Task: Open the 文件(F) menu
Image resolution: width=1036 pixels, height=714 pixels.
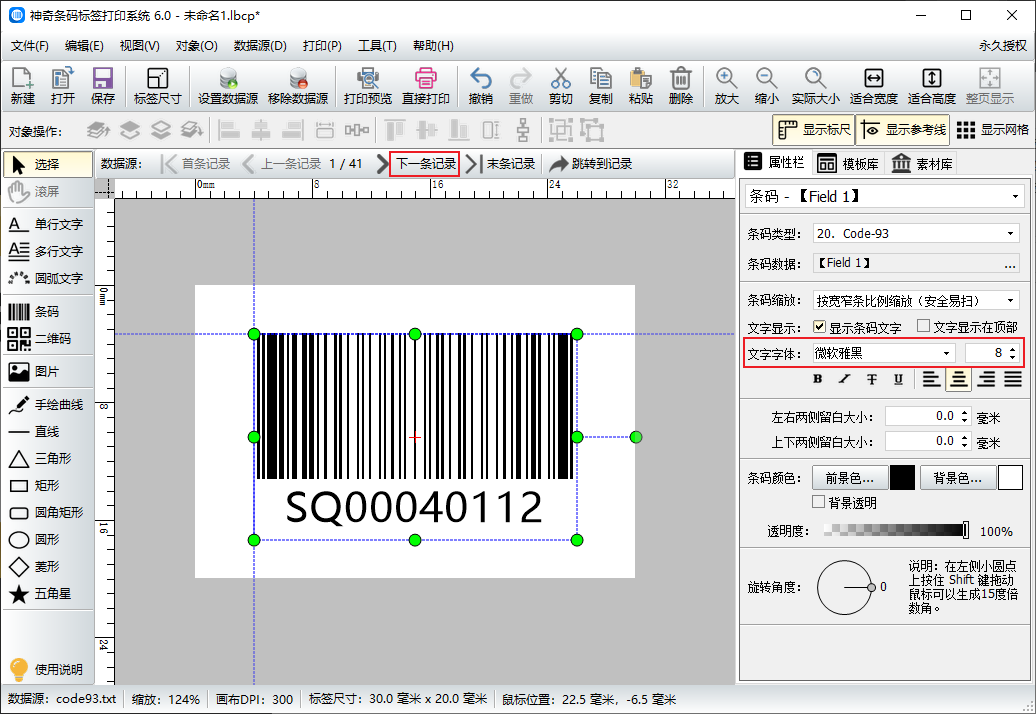Action: 30,46
